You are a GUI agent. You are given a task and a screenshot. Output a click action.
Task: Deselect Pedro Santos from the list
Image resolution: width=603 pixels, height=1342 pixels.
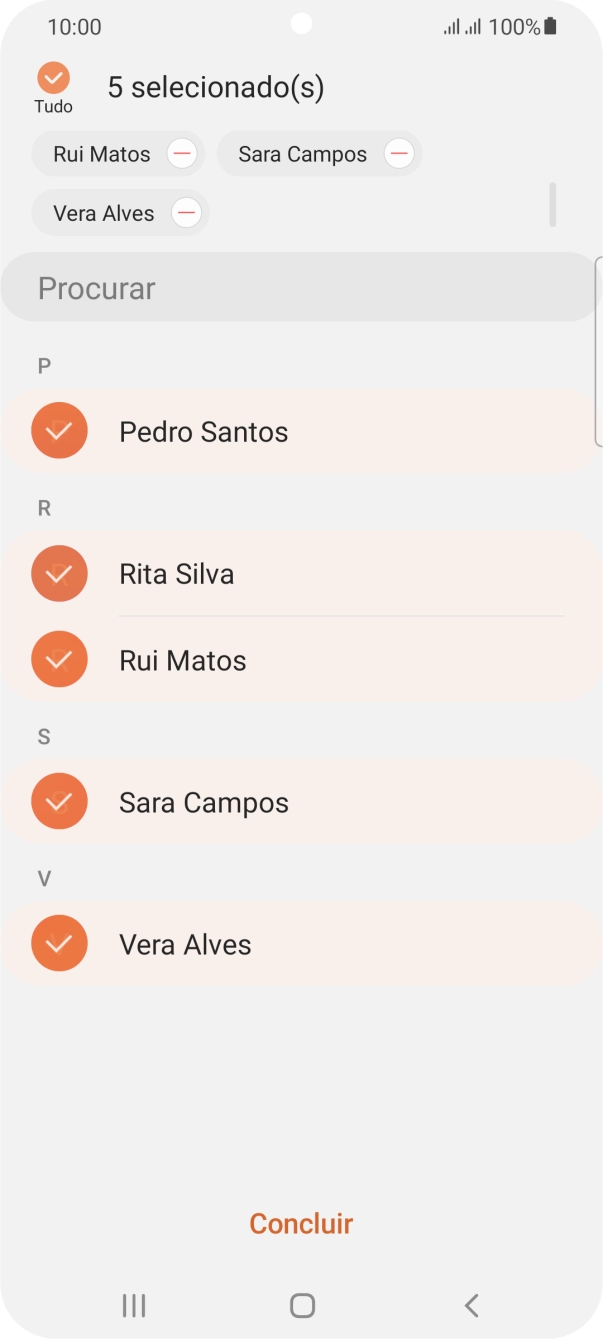coord(59,431)
